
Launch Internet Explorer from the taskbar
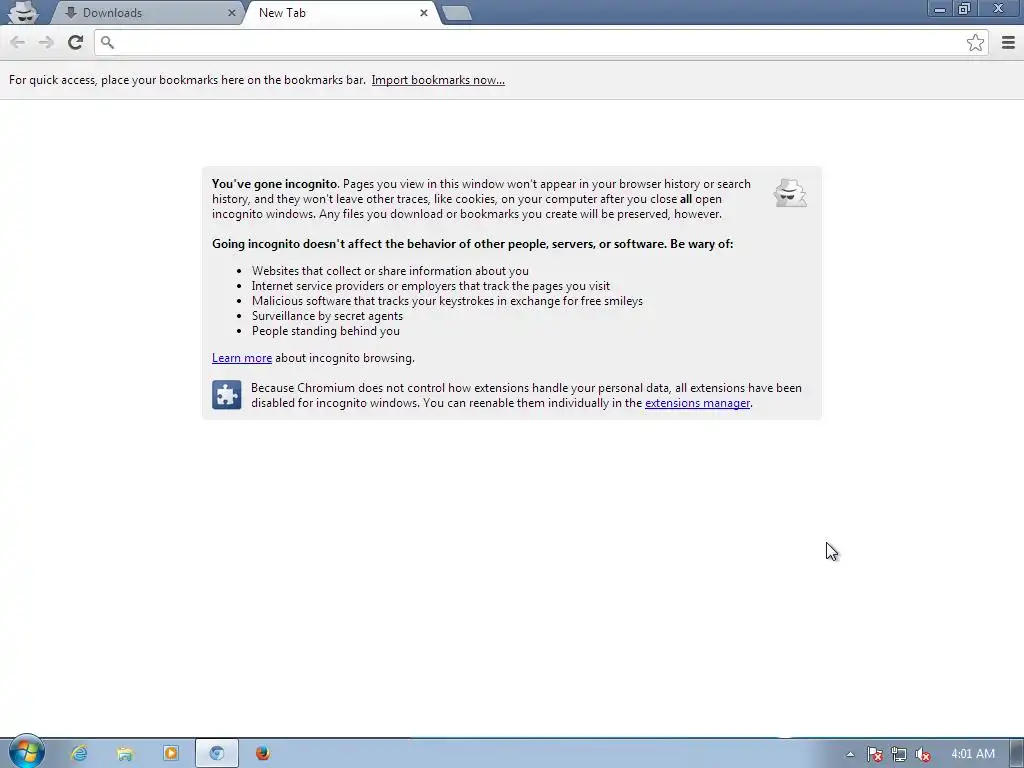coord(79,753)
